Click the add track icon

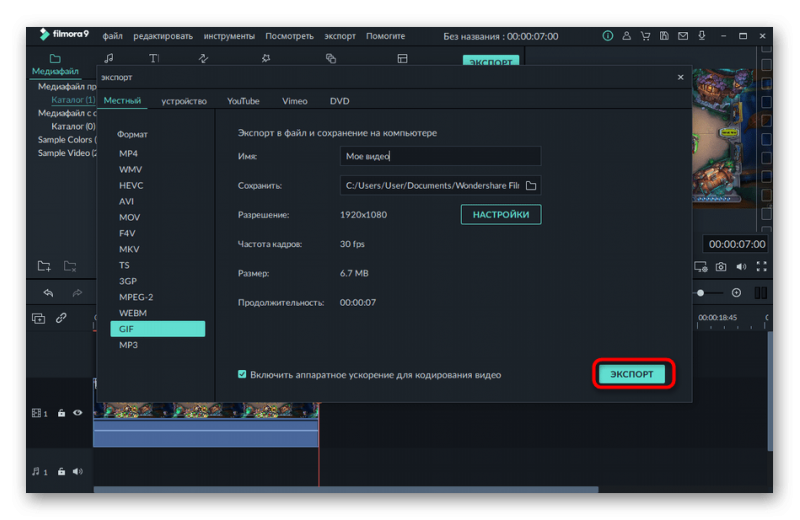[x=38, y=318]
